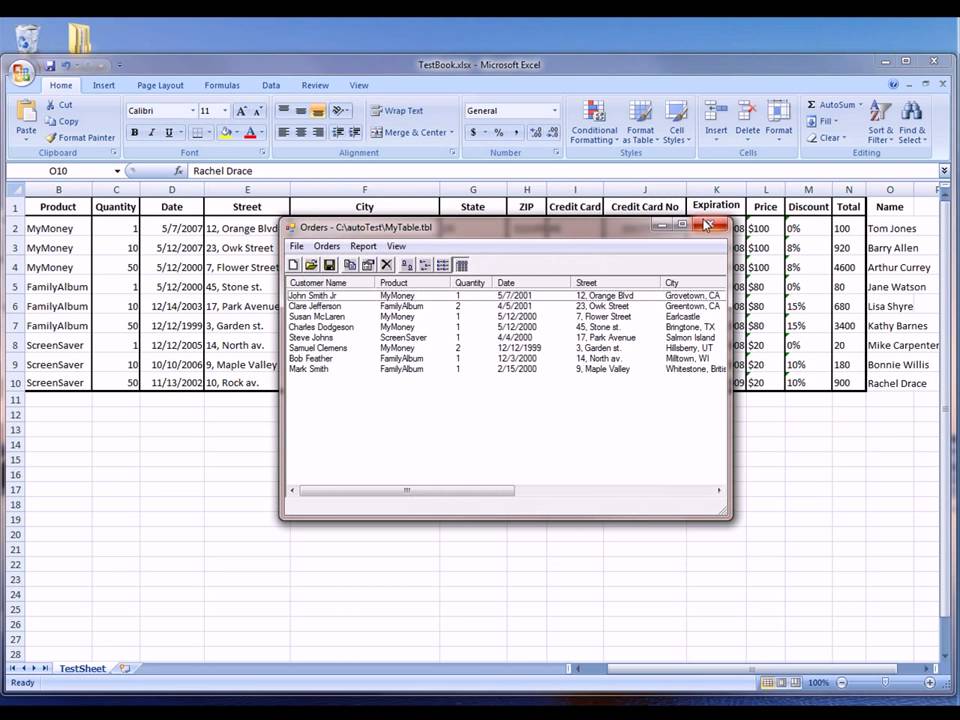Click Orders window horizontal scrollbar thumb
The width and height of the screenshot is (960, 720).
click(407, 490)
